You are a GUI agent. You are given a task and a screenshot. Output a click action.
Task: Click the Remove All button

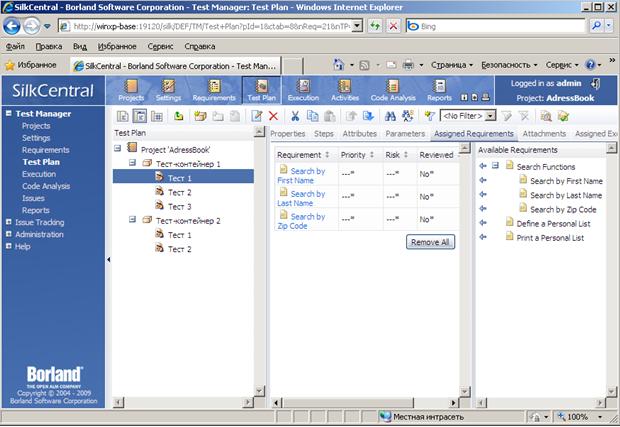[430, 242]
